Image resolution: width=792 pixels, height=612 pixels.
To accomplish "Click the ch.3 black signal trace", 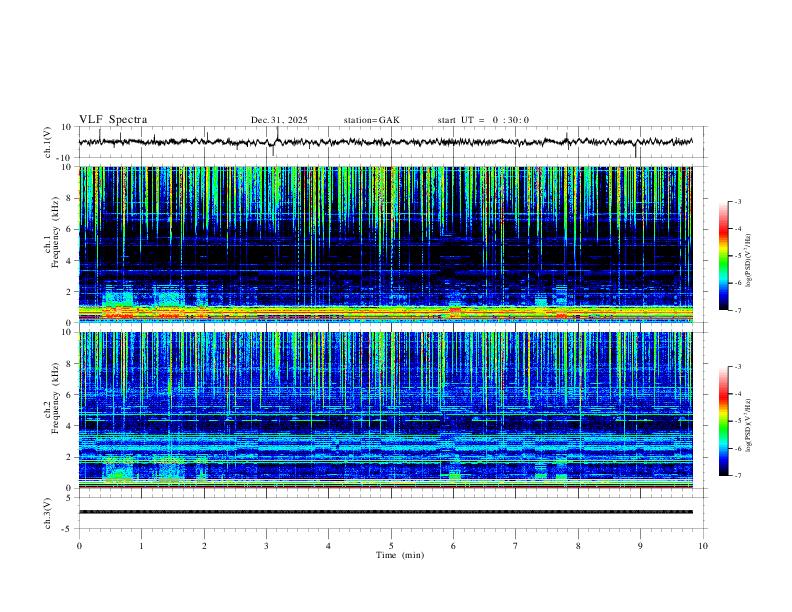I will pyautogui.click(x=386, y=512).
